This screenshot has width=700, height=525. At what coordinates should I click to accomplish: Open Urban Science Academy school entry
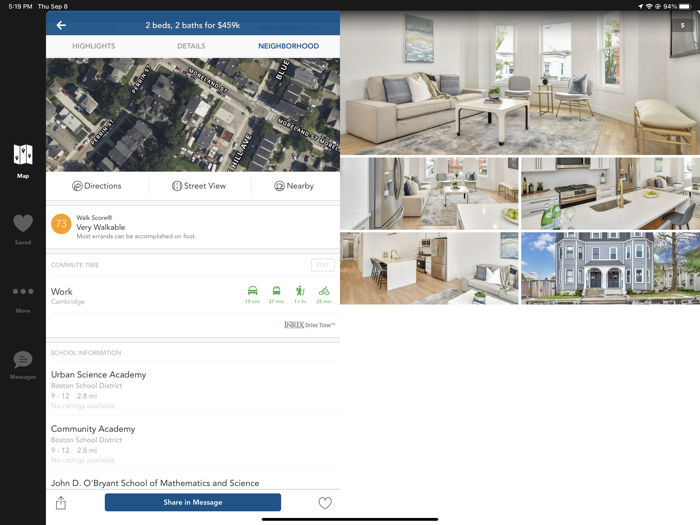click(x=195, y=389)
